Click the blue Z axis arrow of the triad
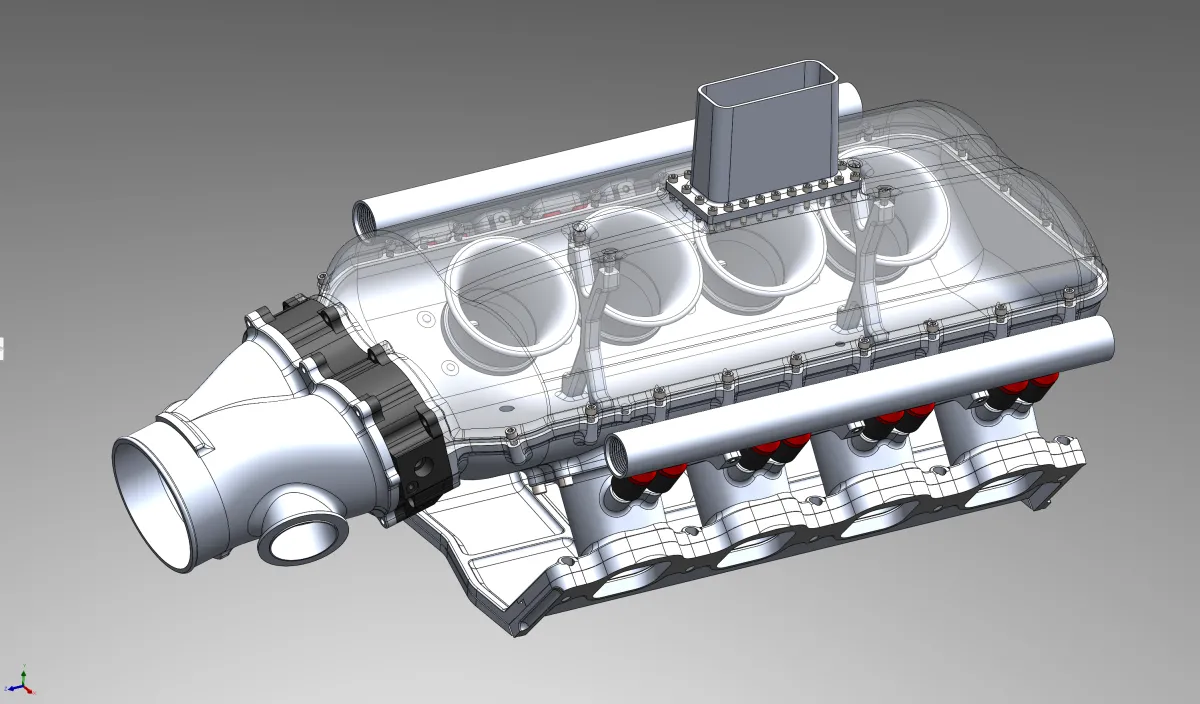Screen dimensions: 1200x704 [15, 687]
